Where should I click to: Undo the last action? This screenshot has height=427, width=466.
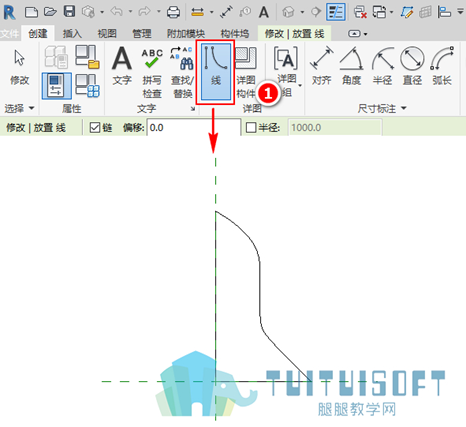(x=116, y=12)
